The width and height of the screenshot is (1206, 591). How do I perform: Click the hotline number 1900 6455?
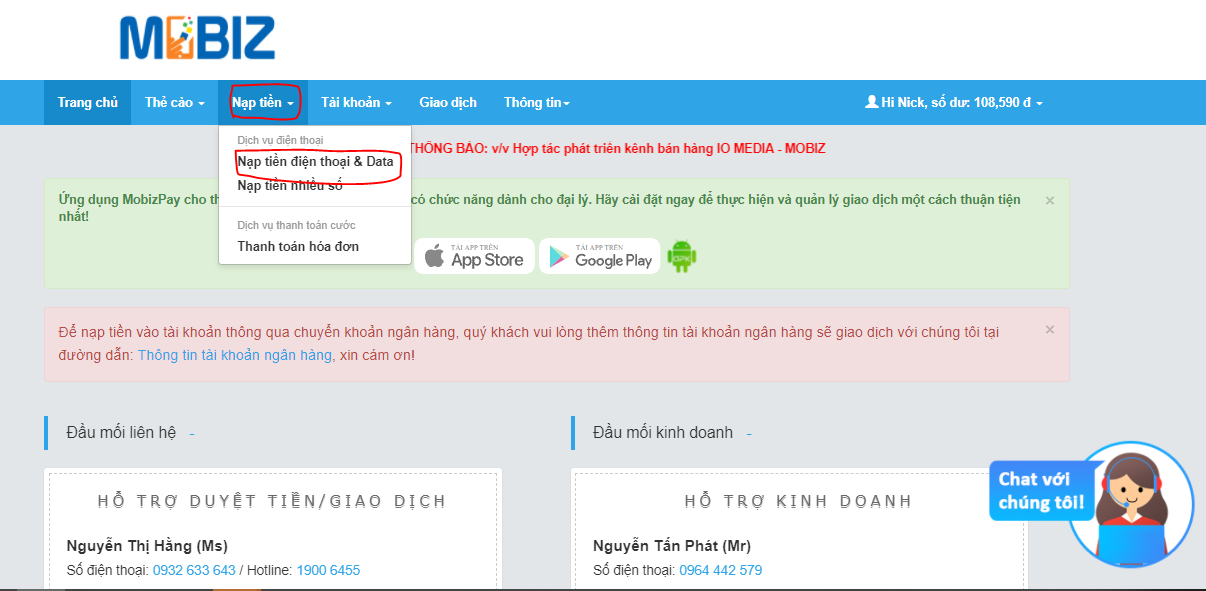click(x=328, y=570)
